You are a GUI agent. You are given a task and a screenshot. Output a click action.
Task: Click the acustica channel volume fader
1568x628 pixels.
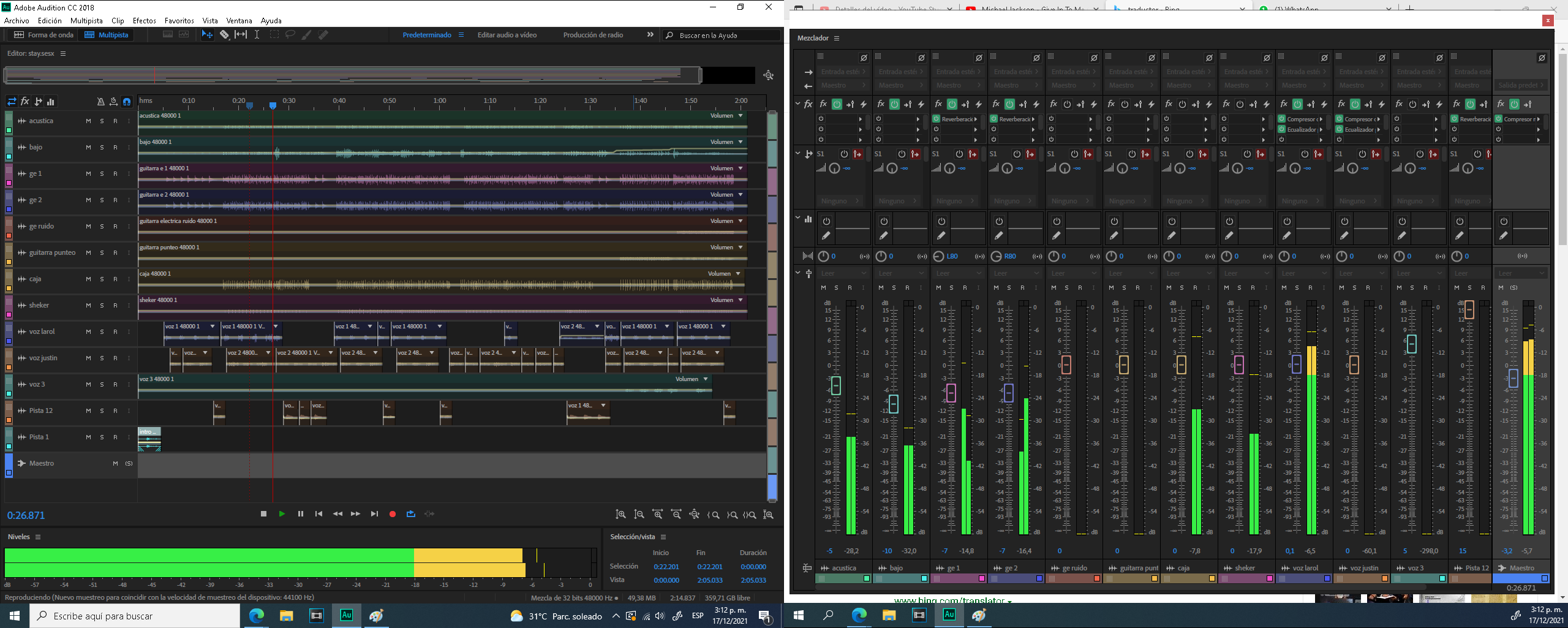[x=835, y=385]
